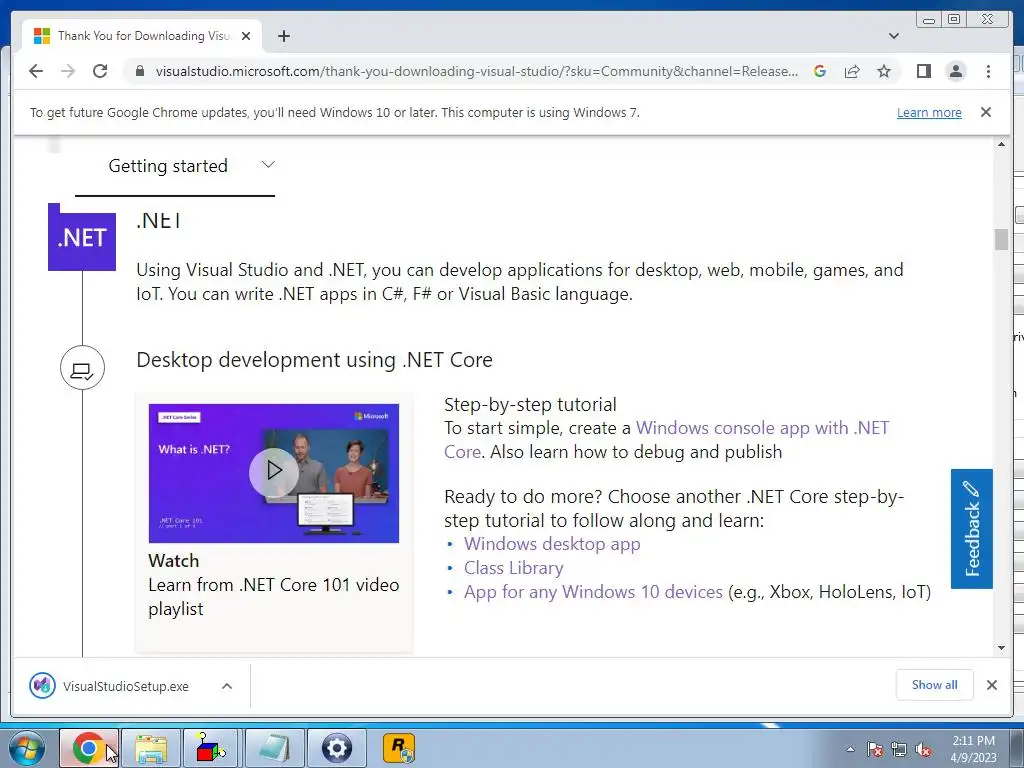Click Show all downloads
1024x768 pixels.
pyautogui.click(x=935, y=685)
